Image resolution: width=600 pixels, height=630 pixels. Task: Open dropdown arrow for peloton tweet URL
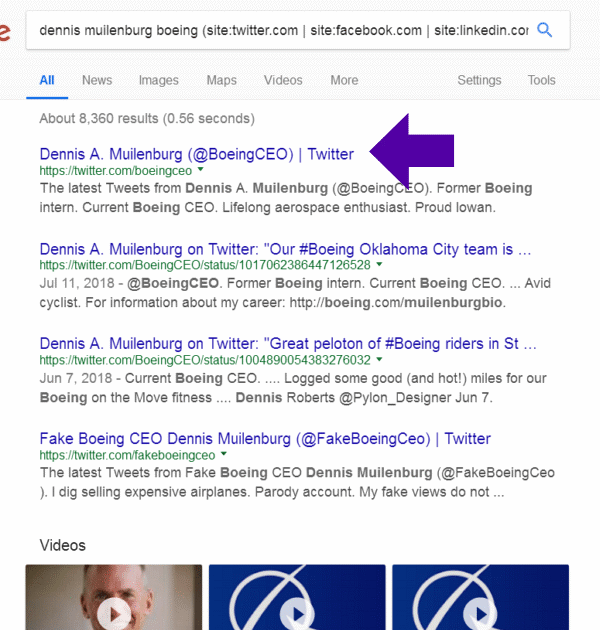[379, 359]
